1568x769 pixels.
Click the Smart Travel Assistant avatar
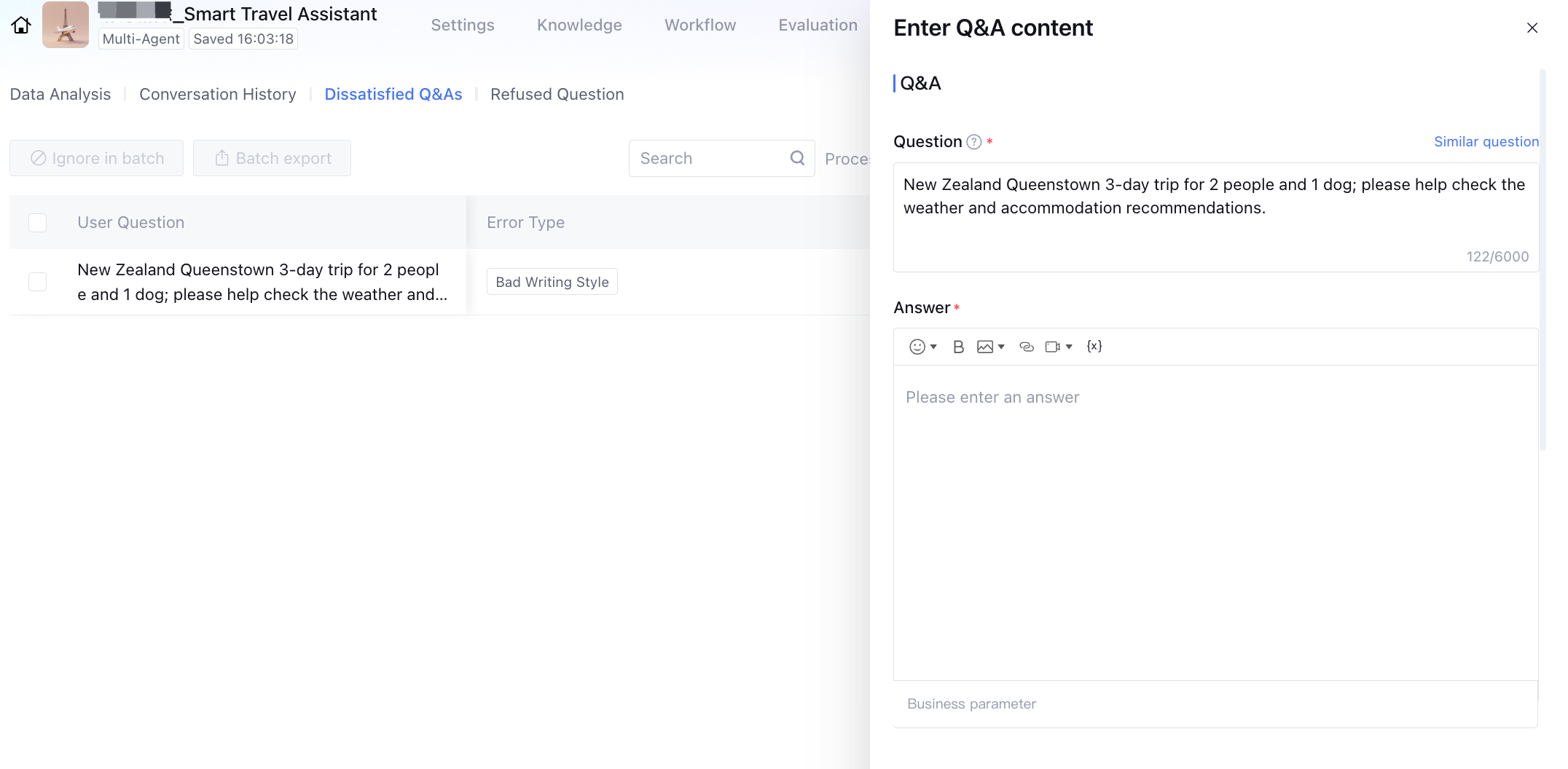tap(66, 25)
